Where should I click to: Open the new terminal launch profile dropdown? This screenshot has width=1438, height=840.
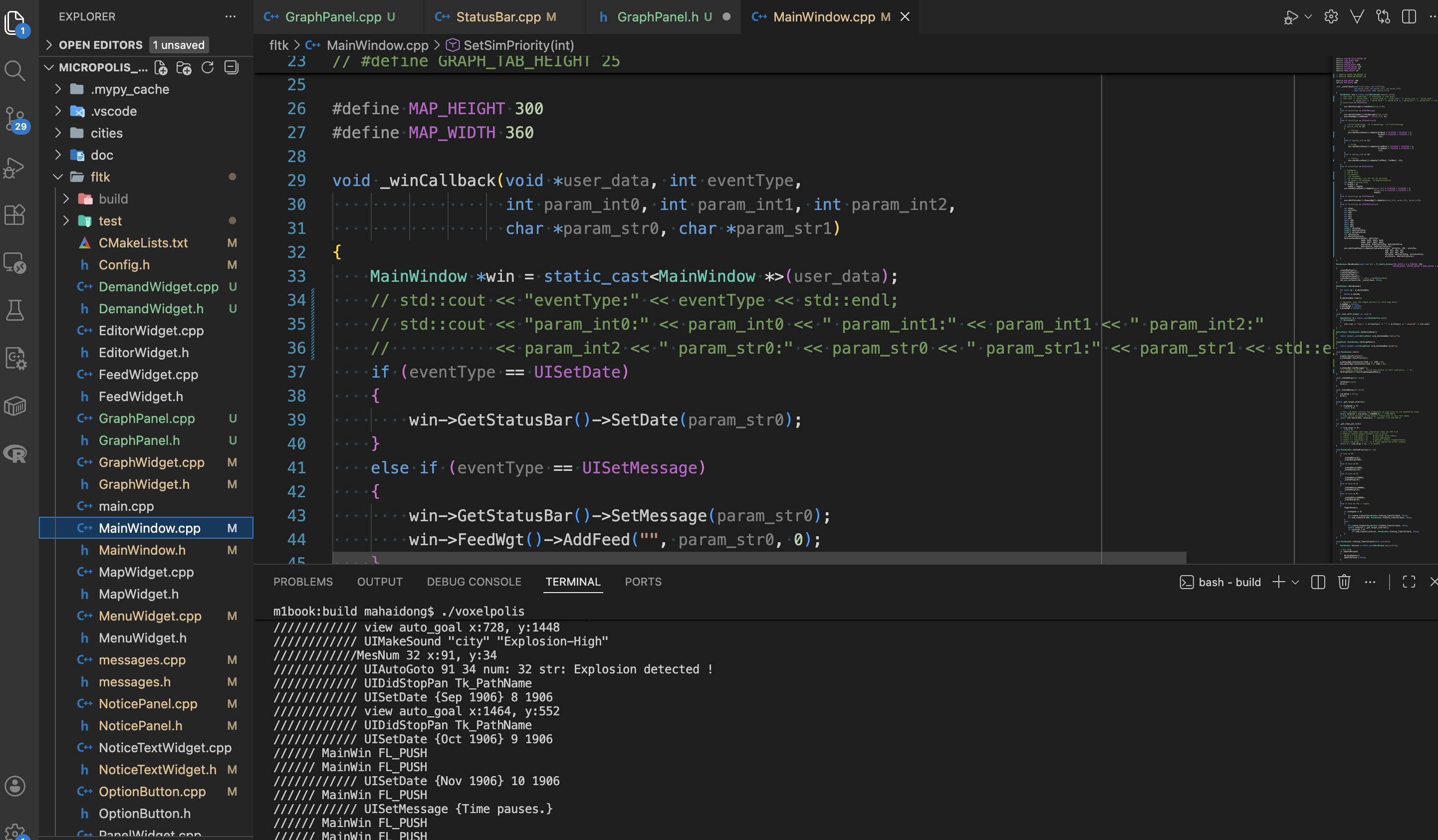(1296, 582)
